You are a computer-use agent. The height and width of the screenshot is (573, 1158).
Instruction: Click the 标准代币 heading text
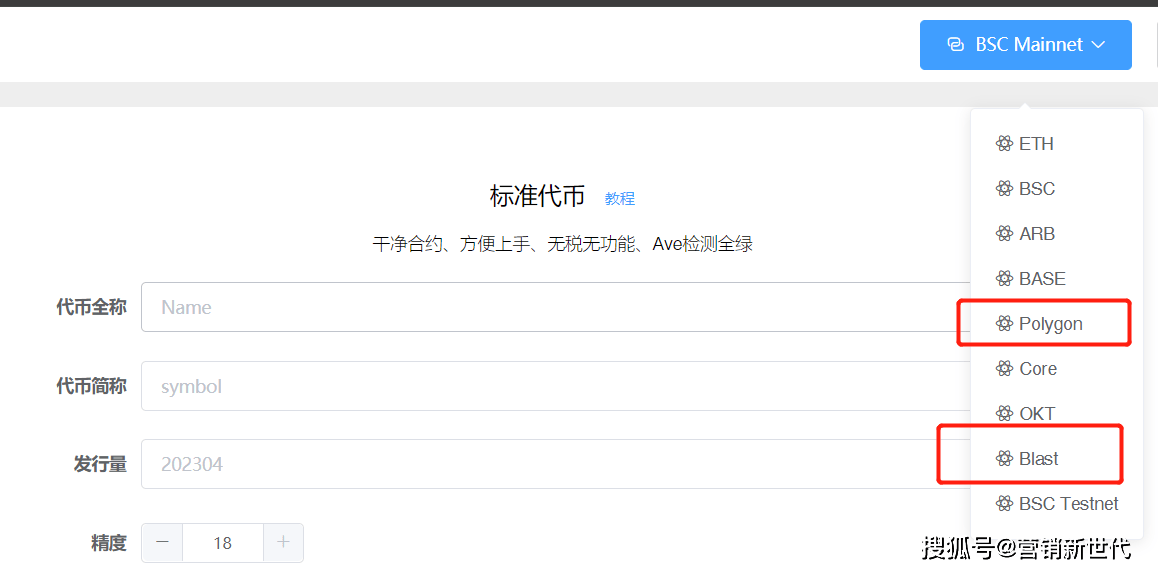point(537,196)
